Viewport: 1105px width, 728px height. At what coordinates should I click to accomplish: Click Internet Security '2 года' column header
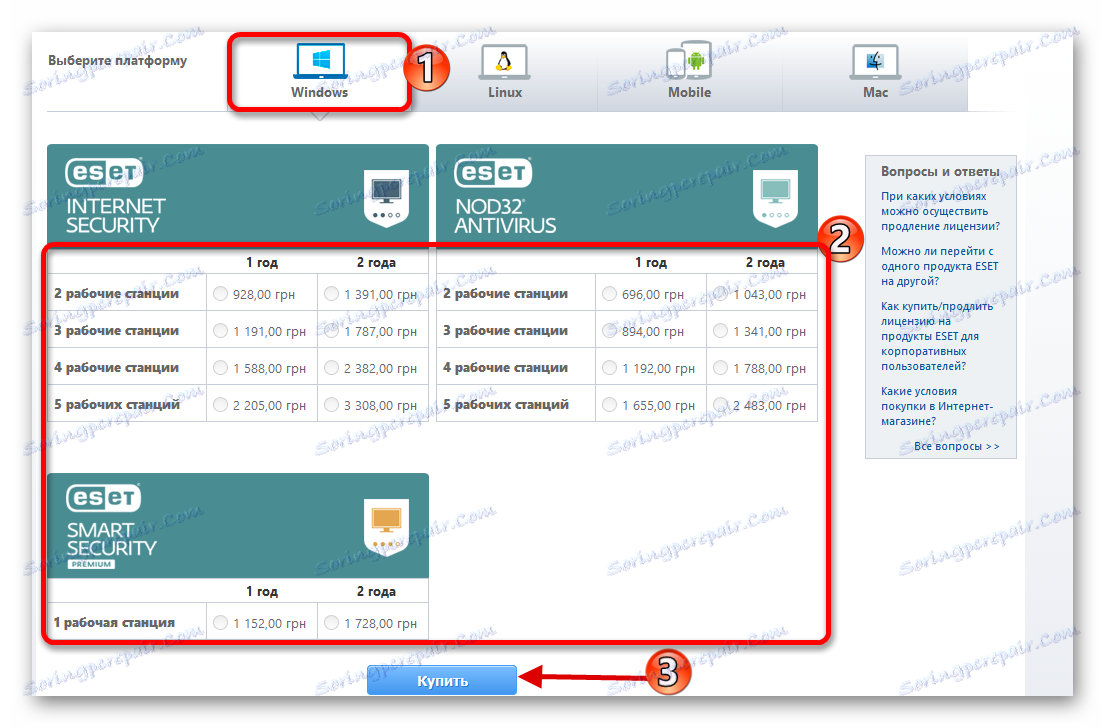376,263
